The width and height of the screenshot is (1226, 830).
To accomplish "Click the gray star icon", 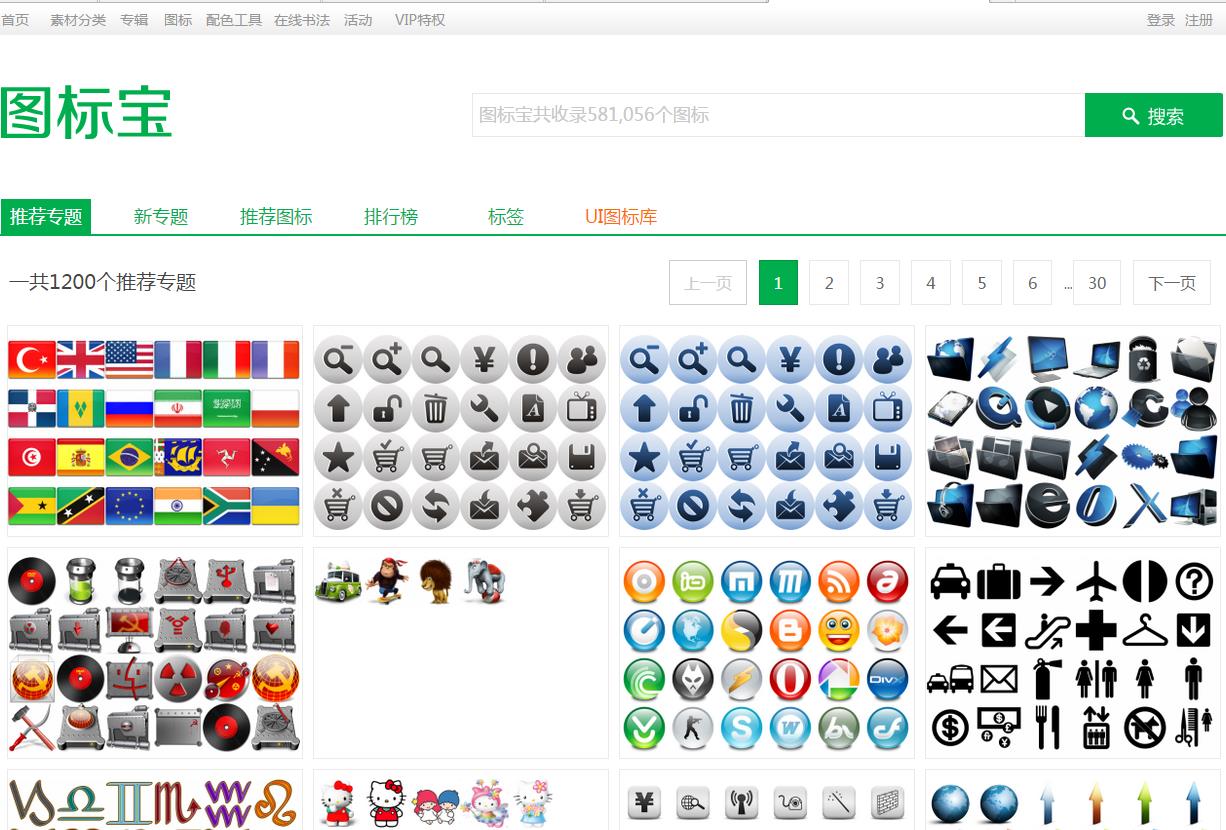I will point(338,458).
